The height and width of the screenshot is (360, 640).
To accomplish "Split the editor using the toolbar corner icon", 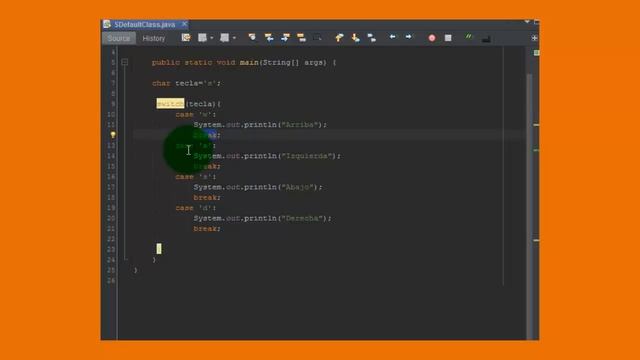I will [534, 38].
